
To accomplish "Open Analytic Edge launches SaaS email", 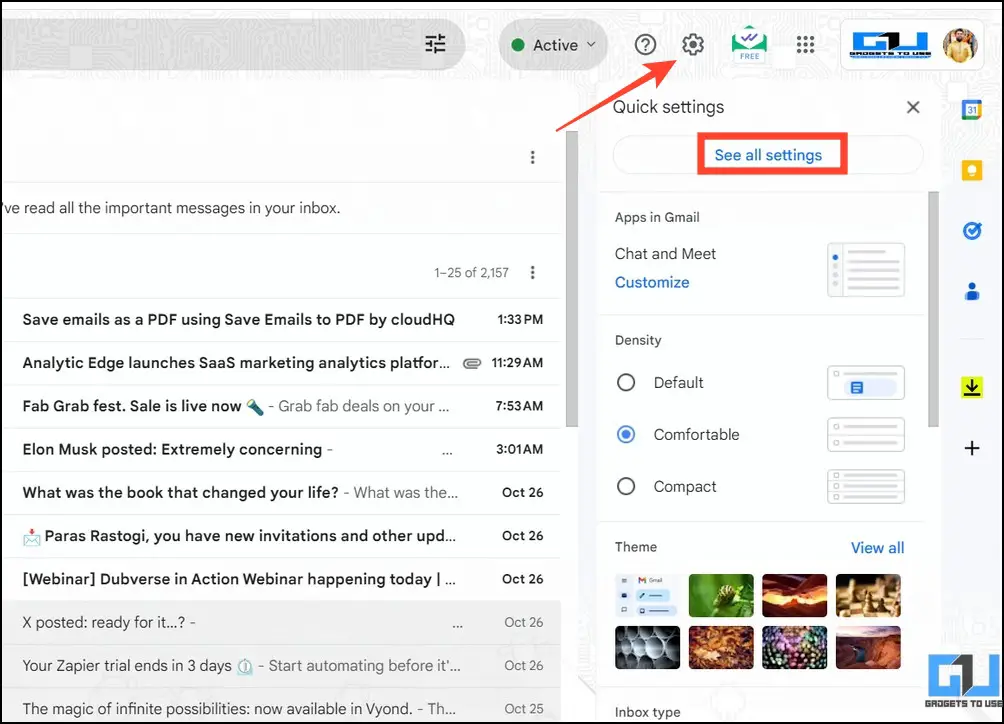I will [282, 363].
